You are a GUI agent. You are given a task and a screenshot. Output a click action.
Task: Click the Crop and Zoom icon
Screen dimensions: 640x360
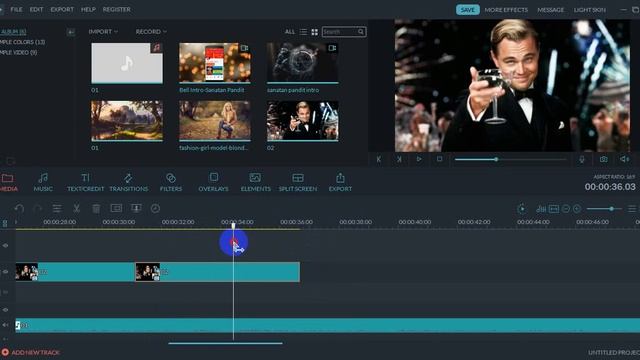pos(116,208)
